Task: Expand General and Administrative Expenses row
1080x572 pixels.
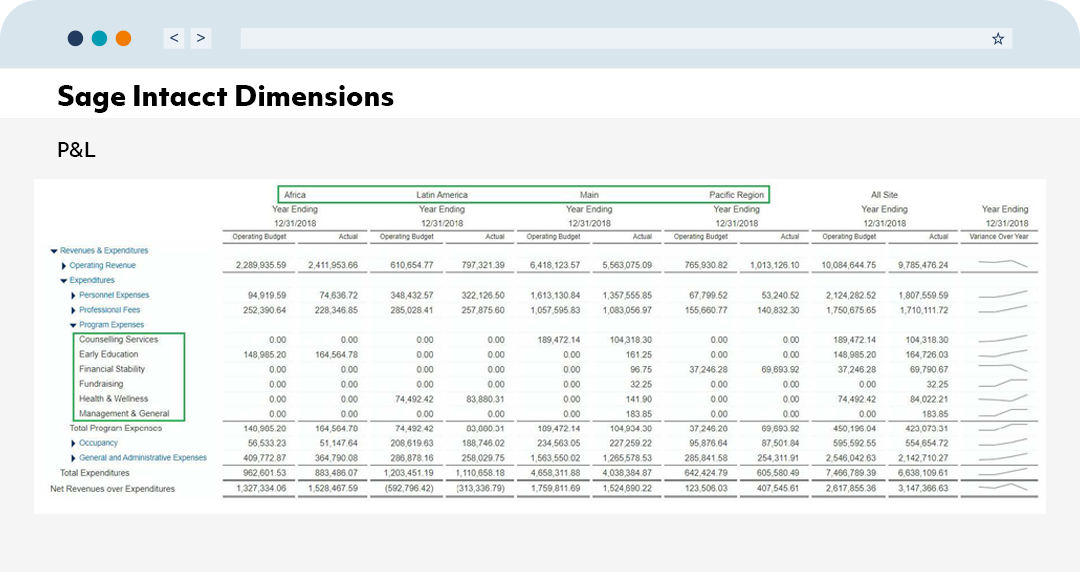Action: pyautogui.click(x=73, y=458)
